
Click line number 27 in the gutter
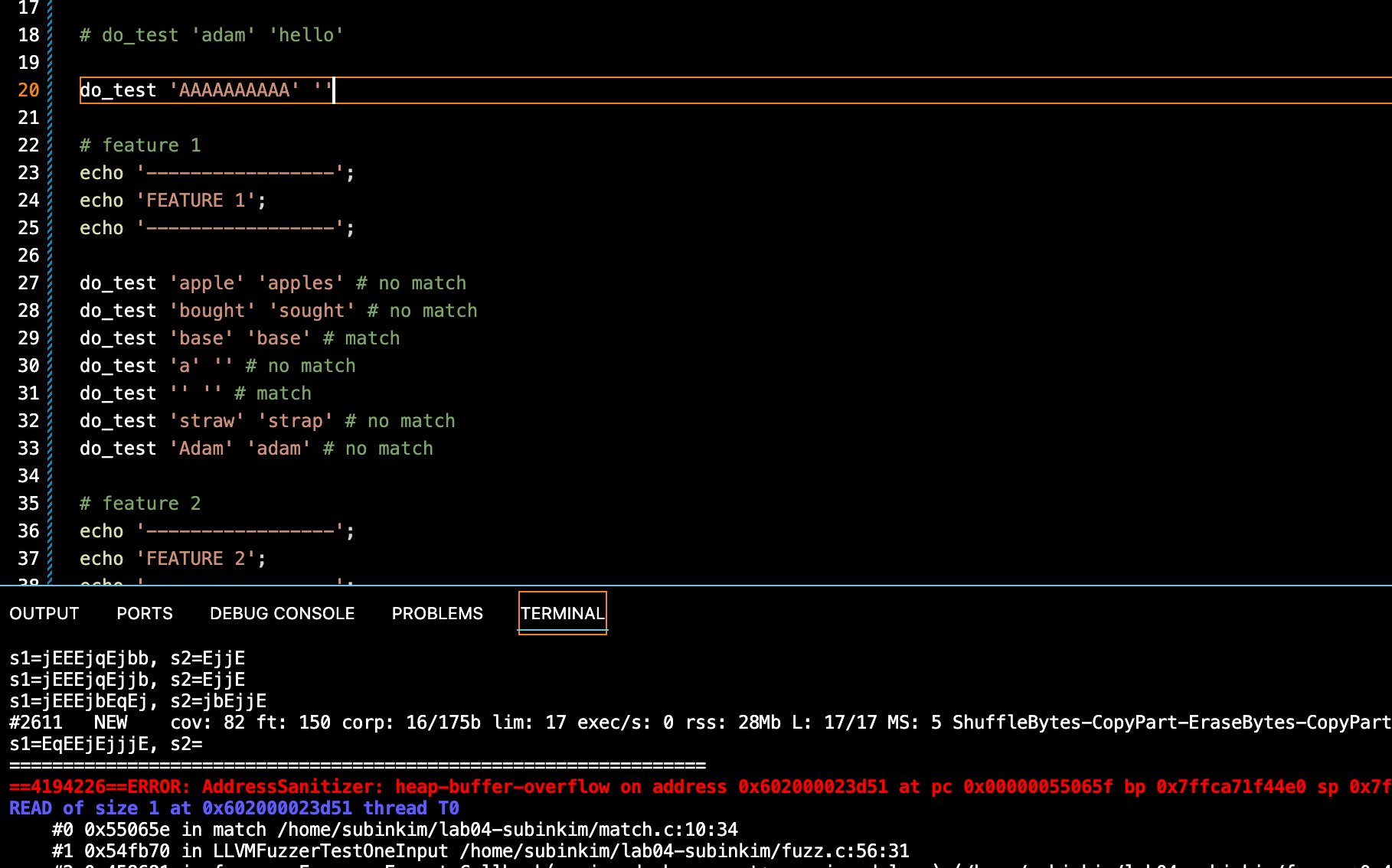tap(28, 283)
